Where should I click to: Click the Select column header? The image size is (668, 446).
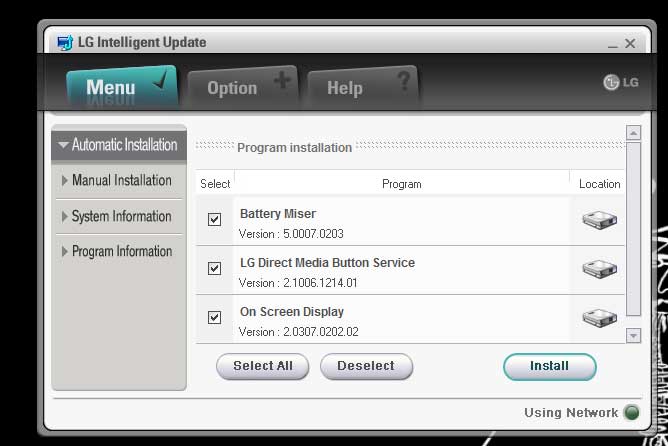pyautogui.click(x=215, y=184)
